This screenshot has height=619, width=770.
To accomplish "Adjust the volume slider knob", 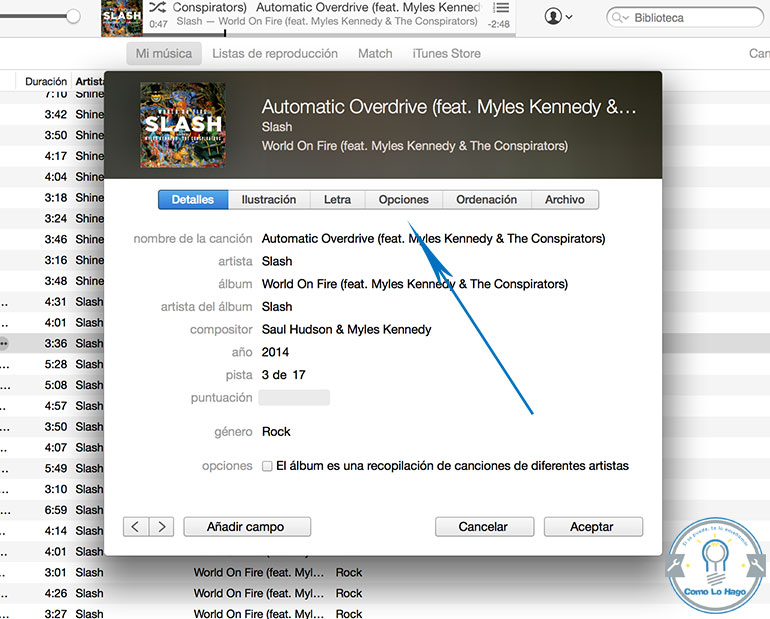I will click(73, 16).
